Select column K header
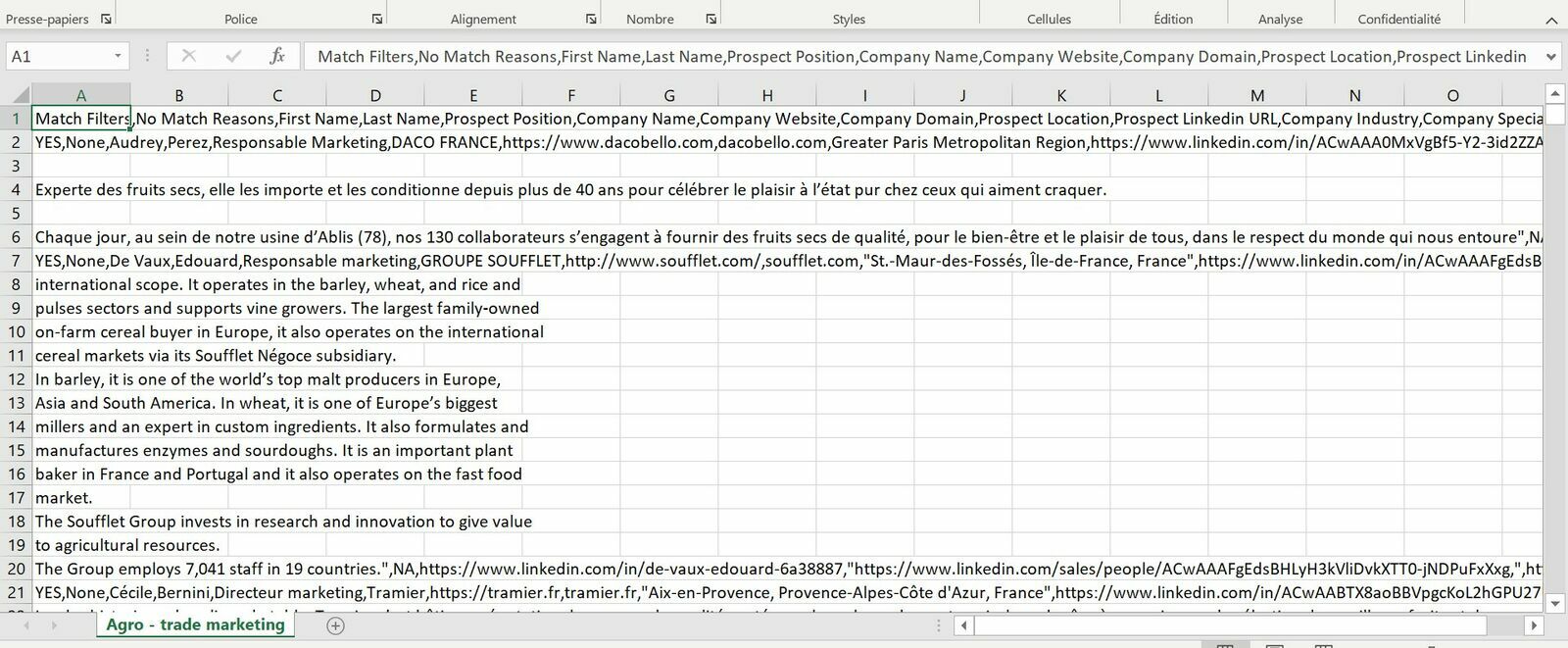The image size is (1568, 648). [1061, 95]
